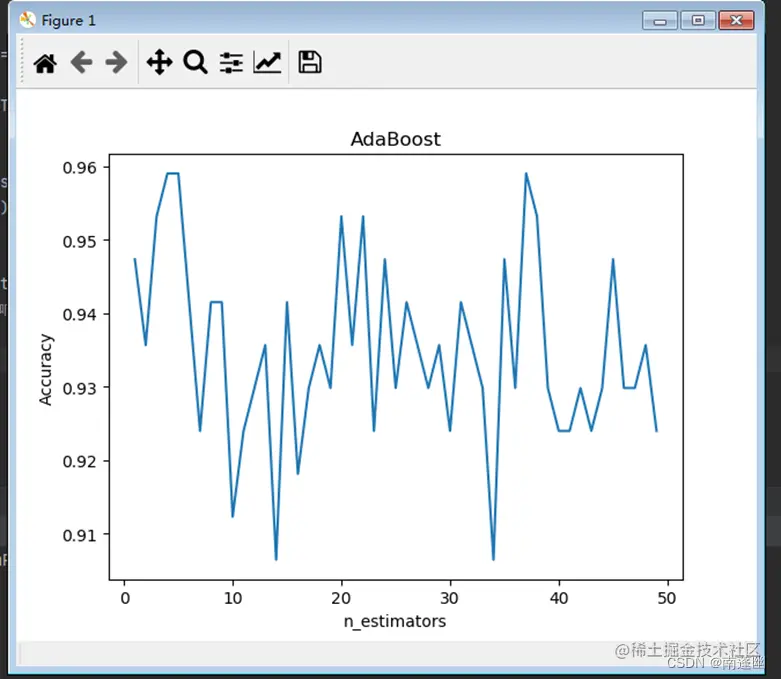Click the 20 x-axis tick label
781x679 pixels.
[342, 598]
